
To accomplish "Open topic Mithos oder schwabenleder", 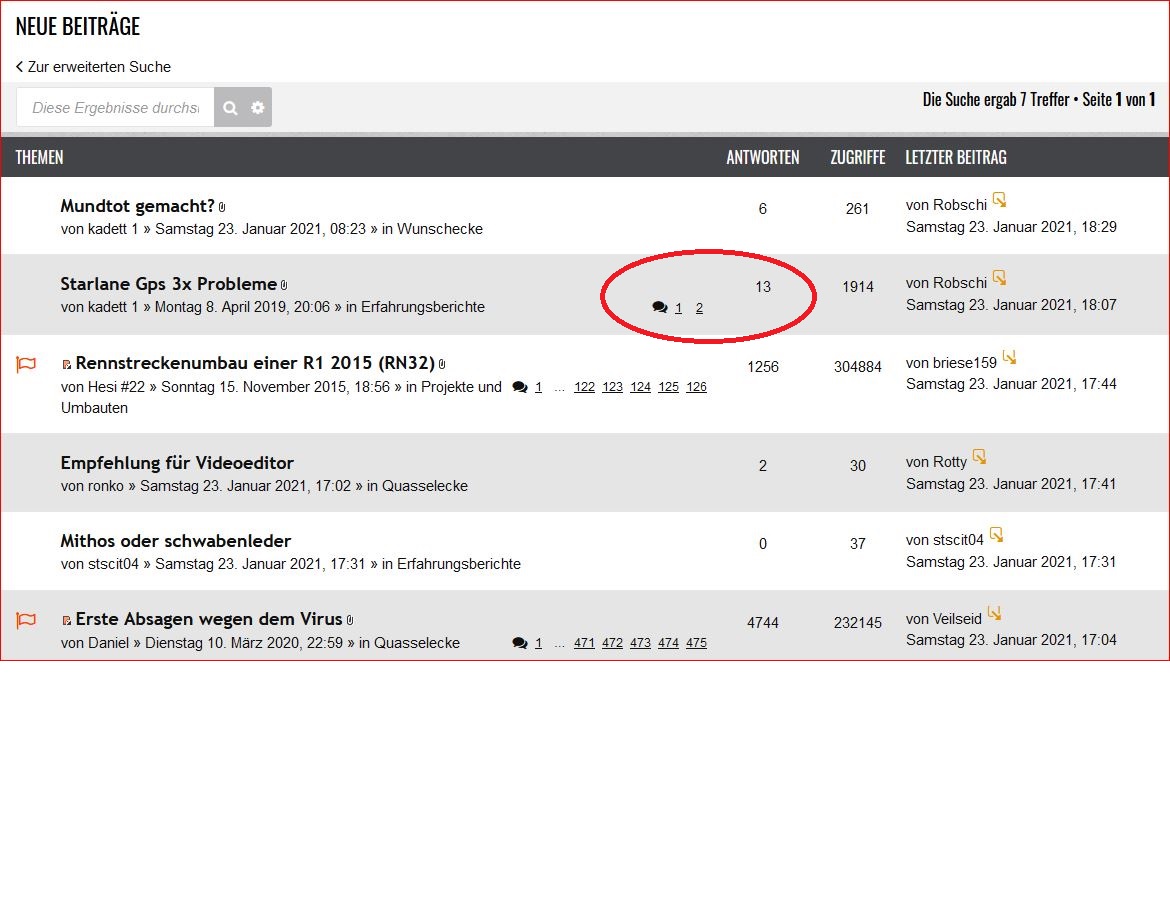I will point(175,541).
